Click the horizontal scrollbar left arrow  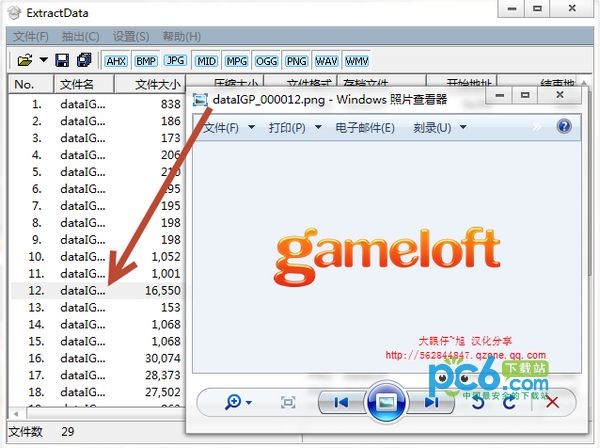16,414
